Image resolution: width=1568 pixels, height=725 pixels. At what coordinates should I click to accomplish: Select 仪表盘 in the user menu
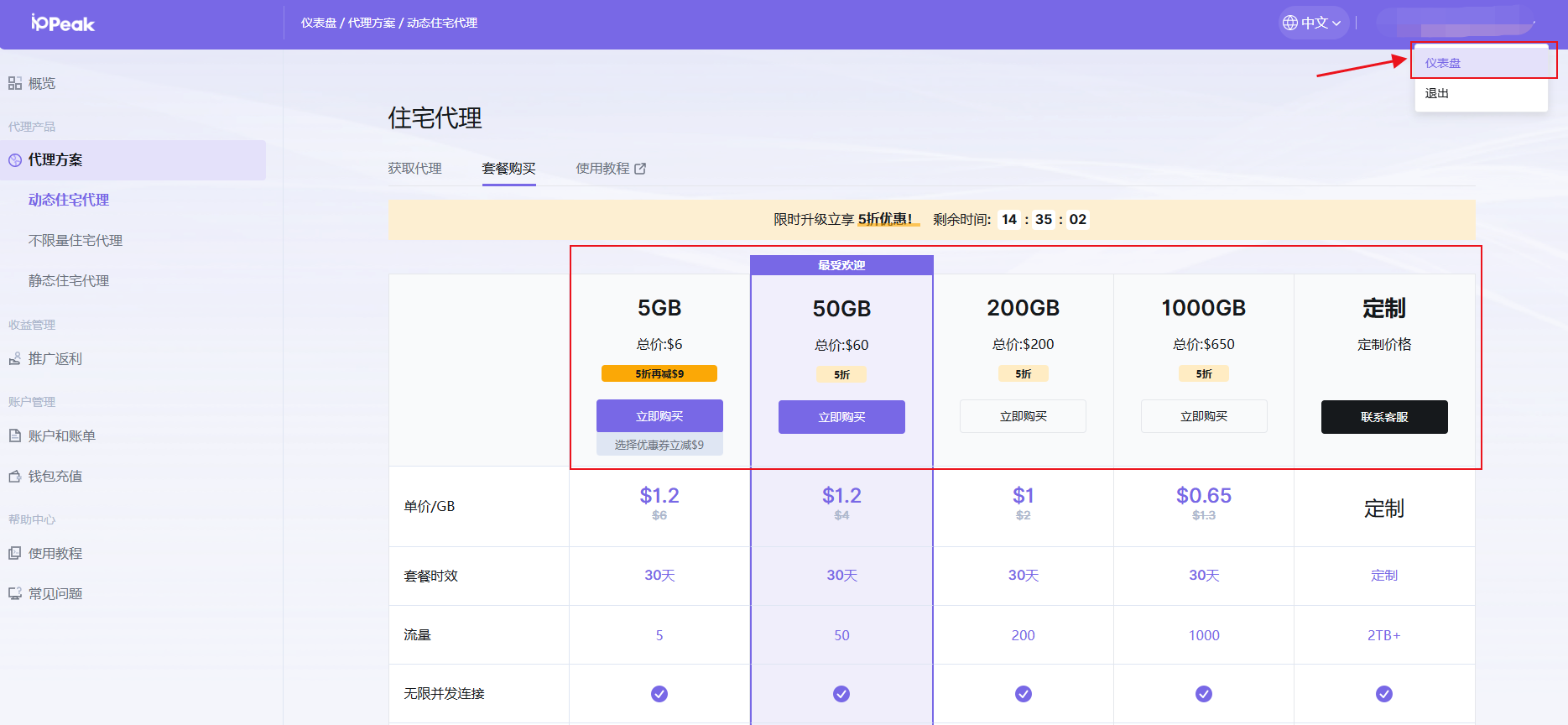point(1443,63)
